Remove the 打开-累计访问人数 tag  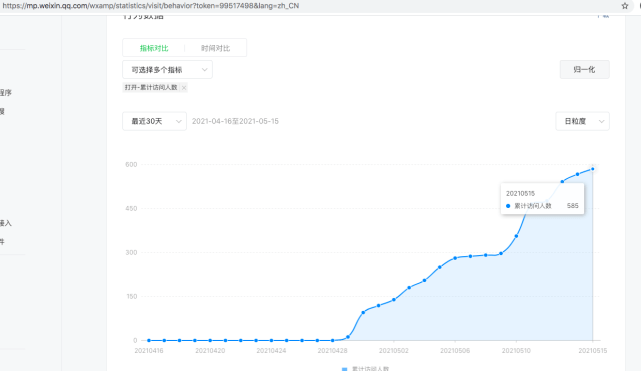pos(184,87)
